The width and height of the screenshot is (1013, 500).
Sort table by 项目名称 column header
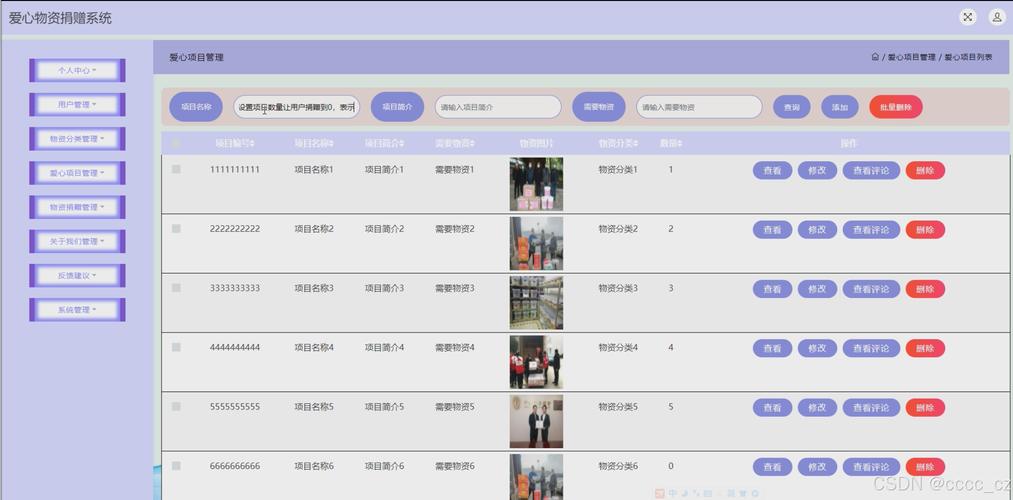point(314,143)
